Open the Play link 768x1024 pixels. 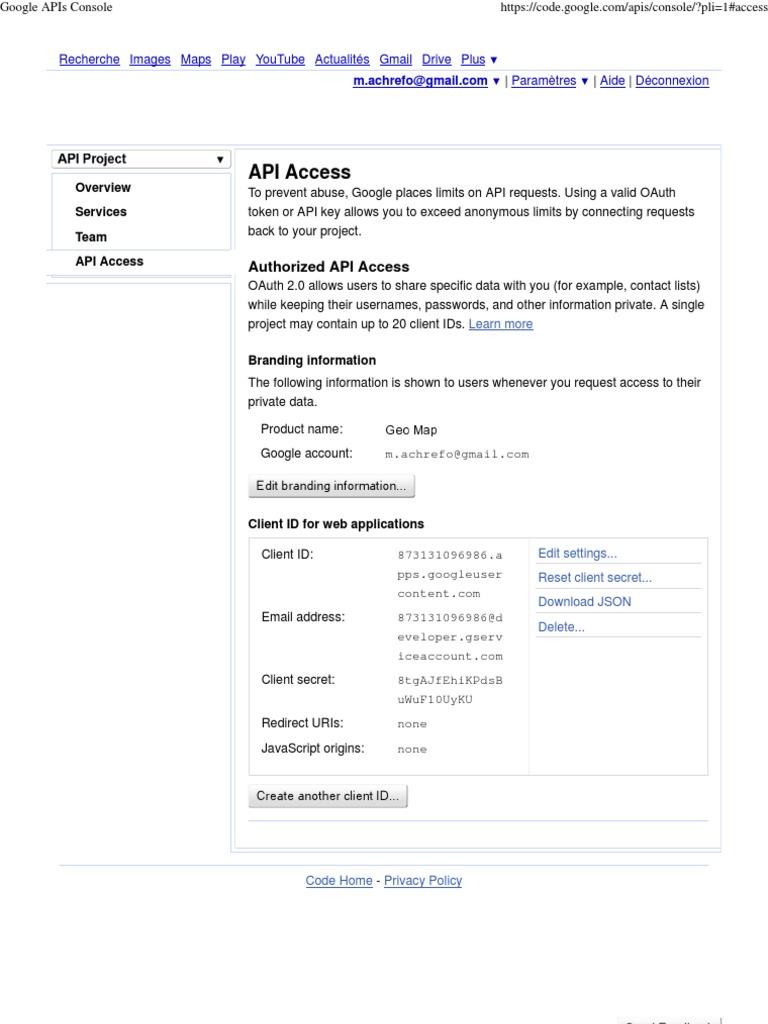tap(233, 59)
